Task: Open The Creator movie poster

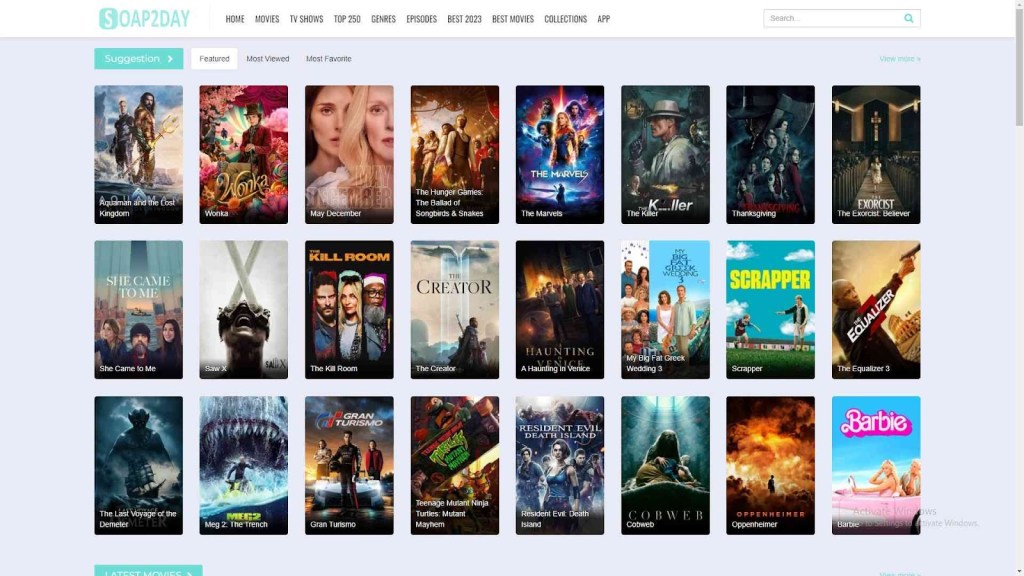Action: 454,309
